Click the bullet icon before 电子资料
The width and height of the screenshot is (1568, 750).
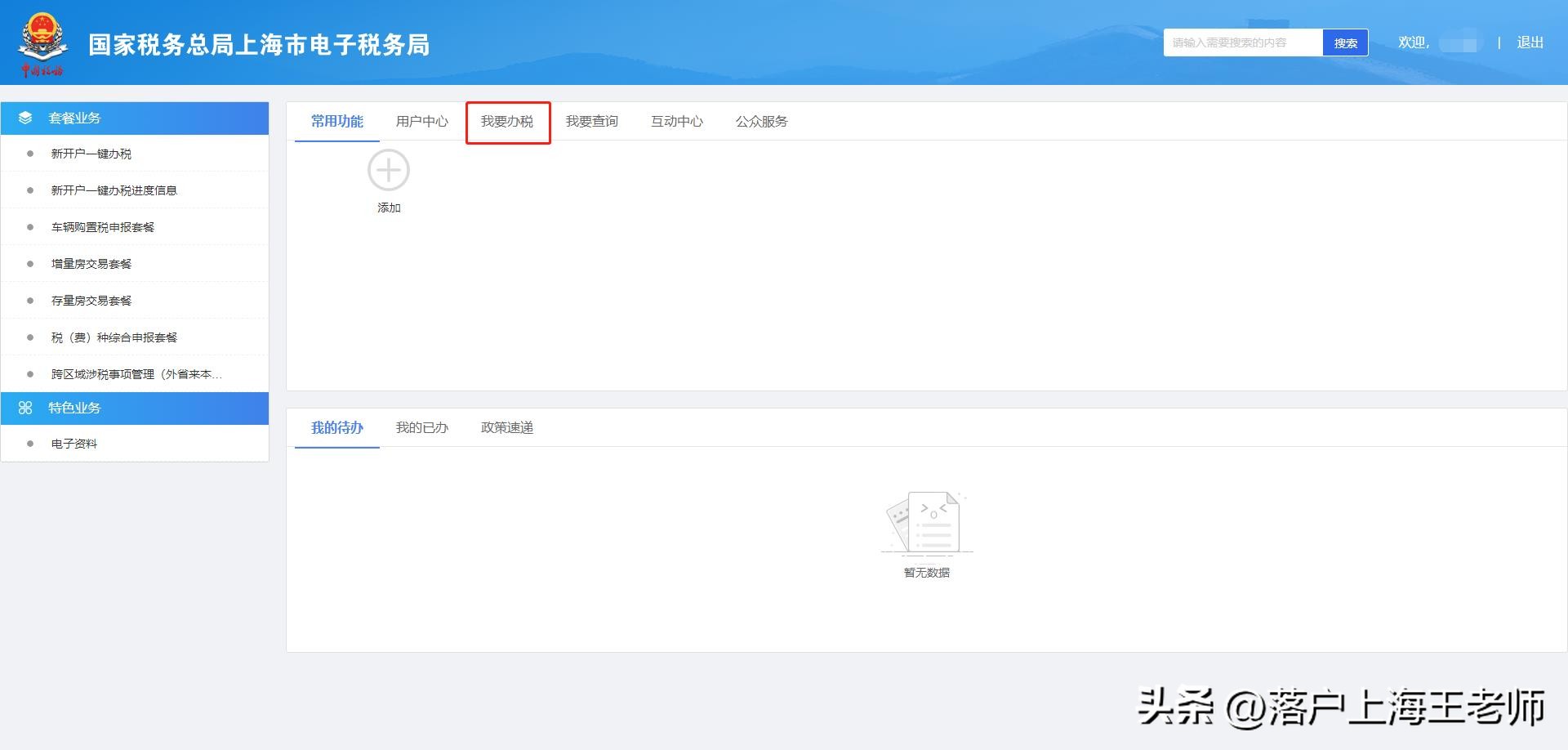coord(31,443)
